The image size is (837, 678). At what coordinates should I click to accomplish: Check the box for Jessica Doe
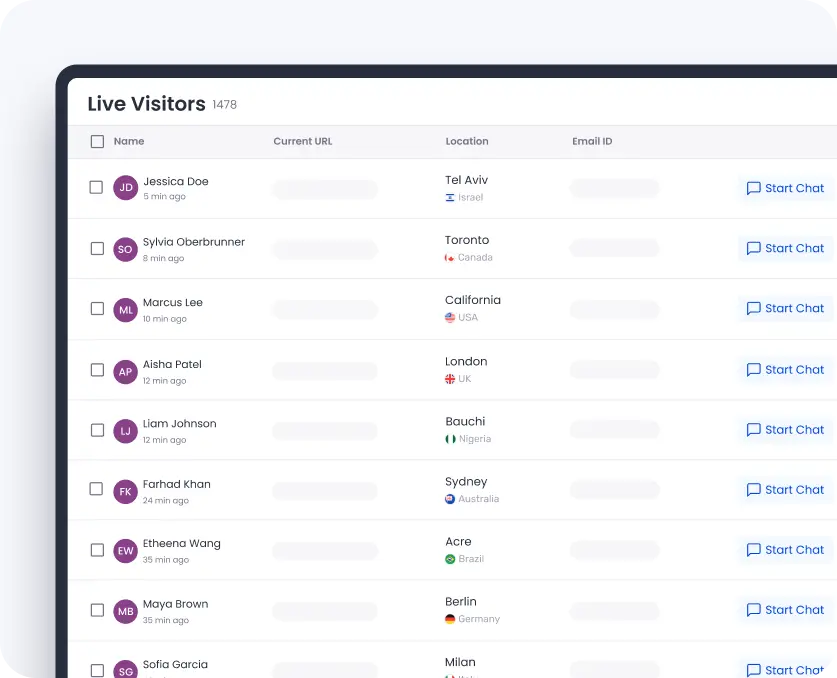[x=96, y=187]
